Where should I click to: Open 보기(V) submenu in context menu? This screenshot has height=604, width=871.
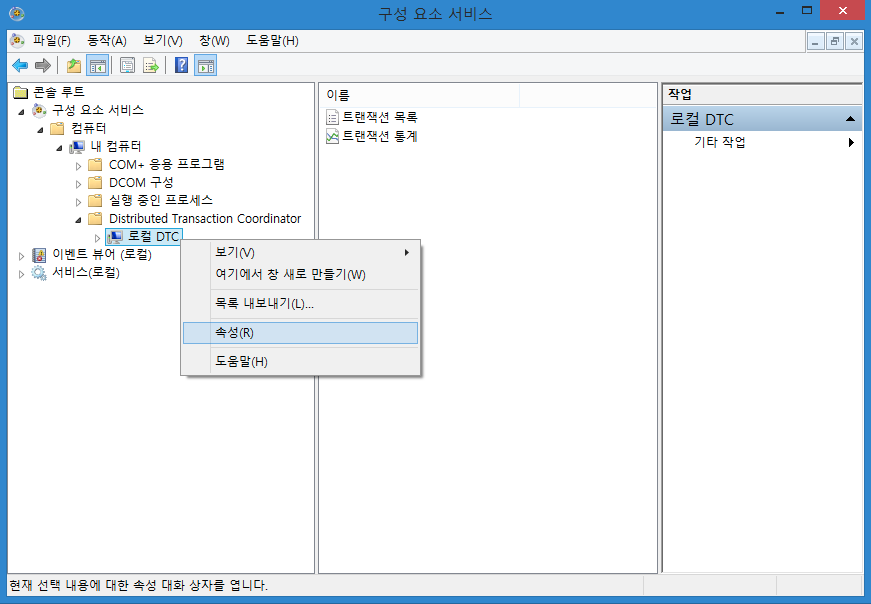coord(301,252)
